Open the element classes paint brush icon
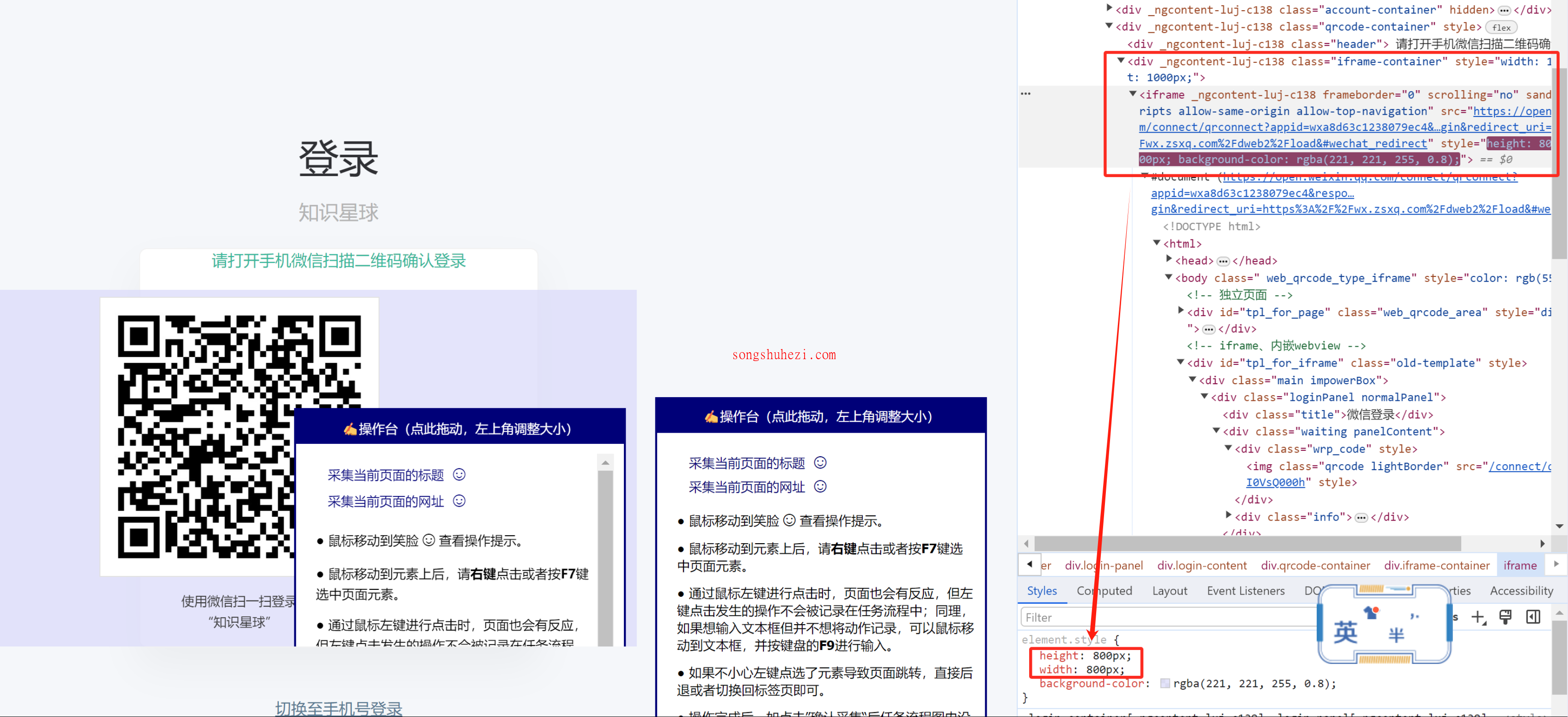 coord(1505,617)
